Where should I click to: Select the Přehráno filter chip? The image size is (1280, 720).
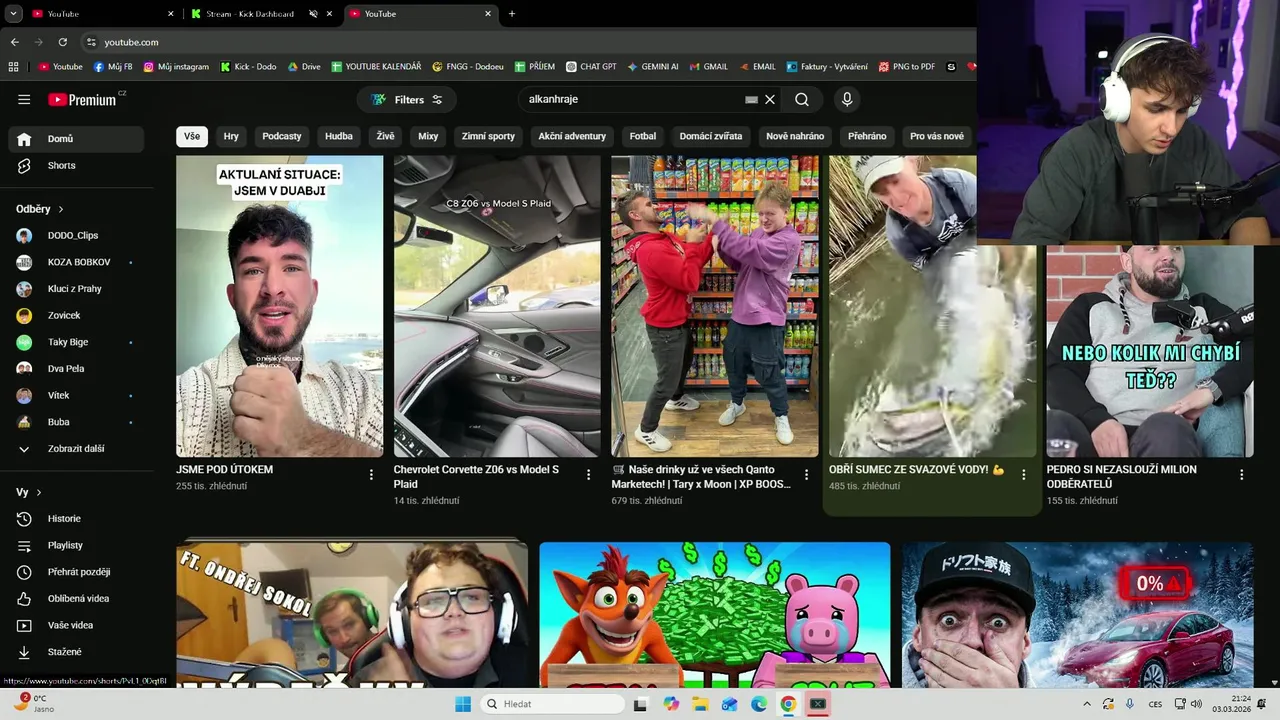pyautogui.click(x=867, y=136)
